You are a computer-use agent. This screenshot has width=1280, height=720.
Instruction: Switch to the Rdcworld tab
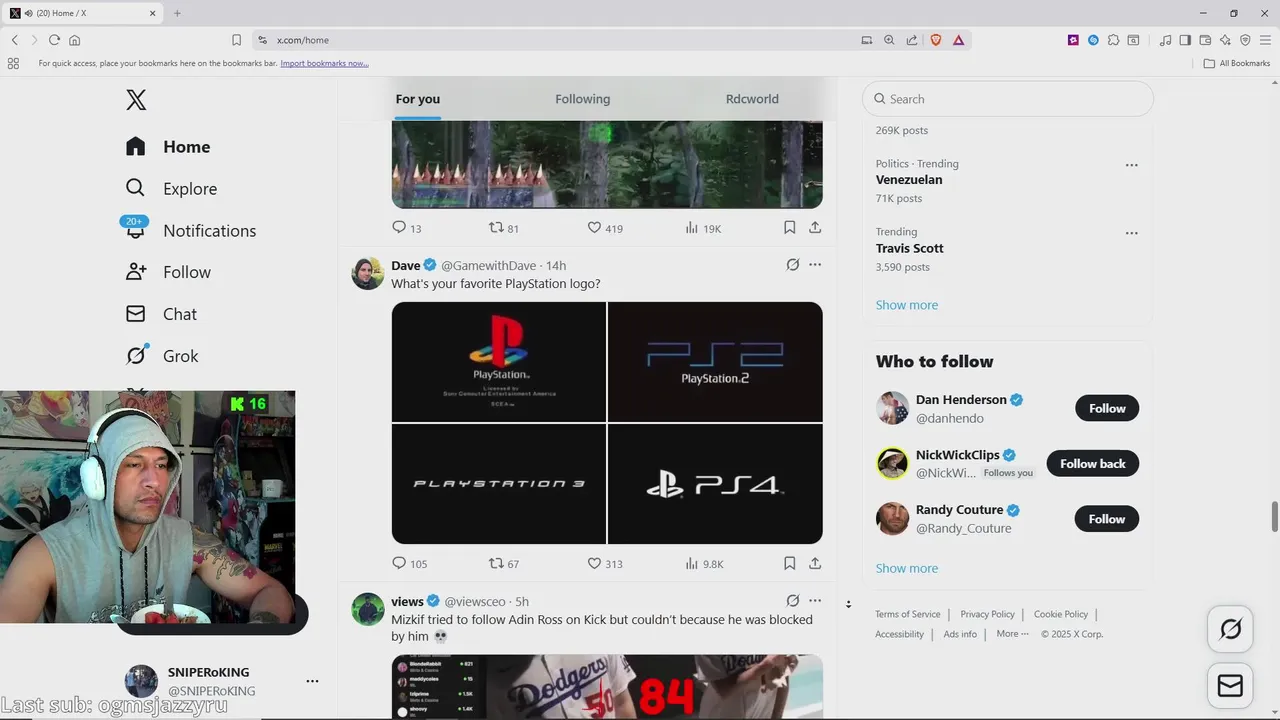(x=752, y=99)
